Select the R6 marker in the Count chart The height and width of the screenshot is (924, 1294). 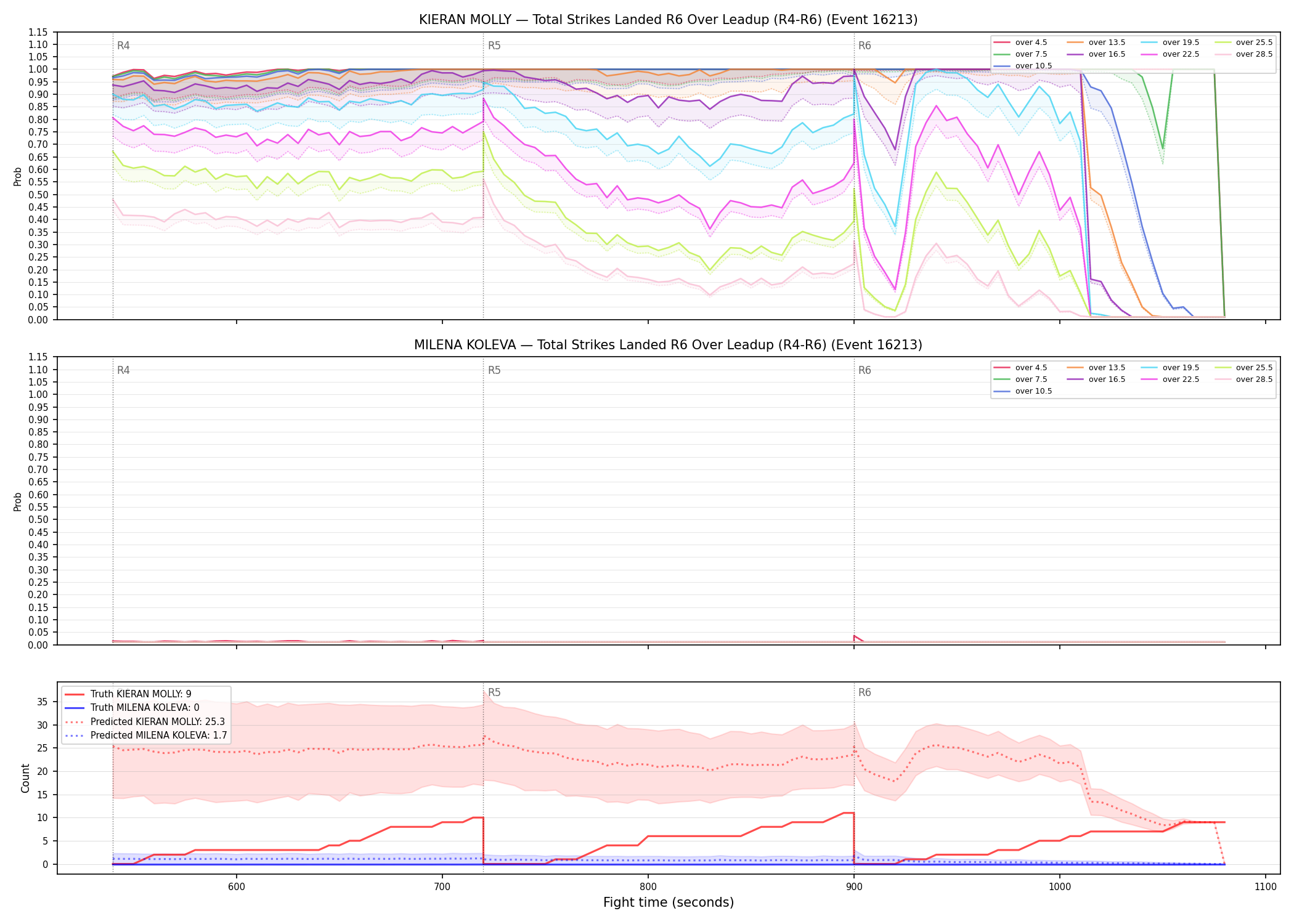pos(865,692)
